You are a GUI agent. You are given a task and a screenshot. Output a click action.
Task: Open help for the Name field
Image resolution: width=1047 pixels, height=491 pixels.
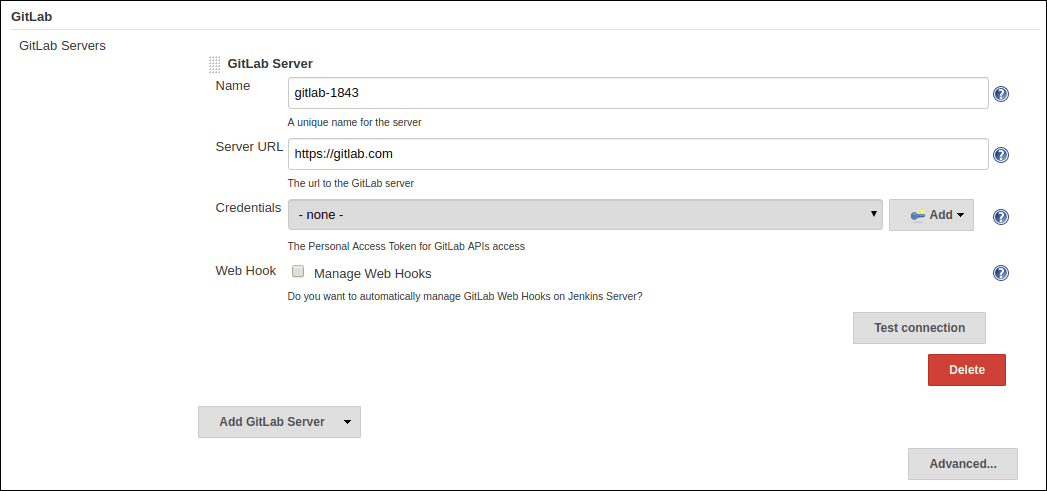(1000, 94)
